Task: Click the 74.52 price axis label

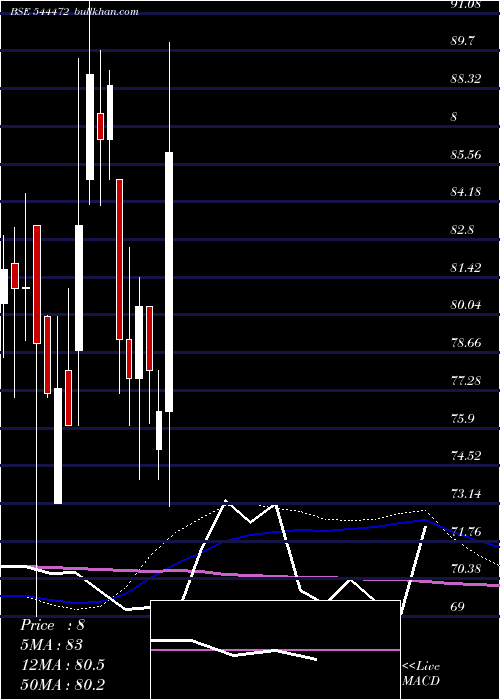Action: (x=466, y=456)
